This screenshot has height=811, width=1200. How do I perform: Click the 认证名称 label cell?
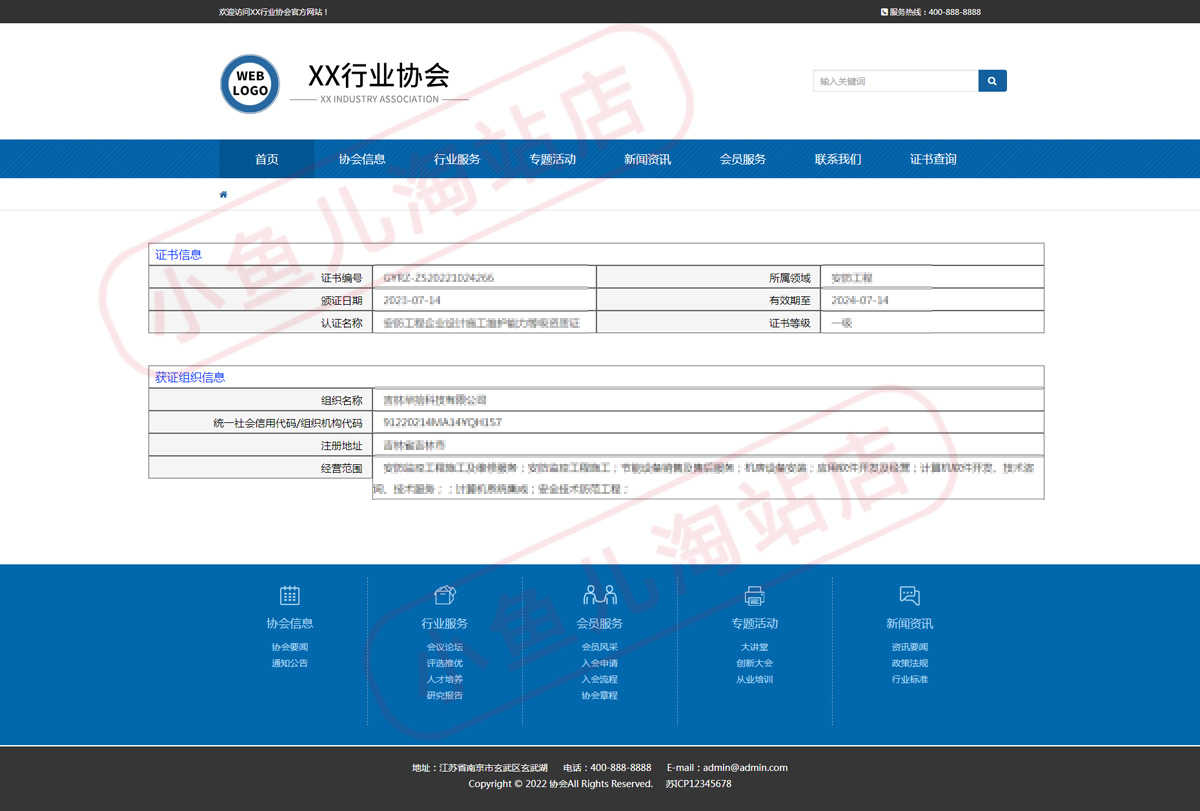pyautogui.click(x=260, y=323)
